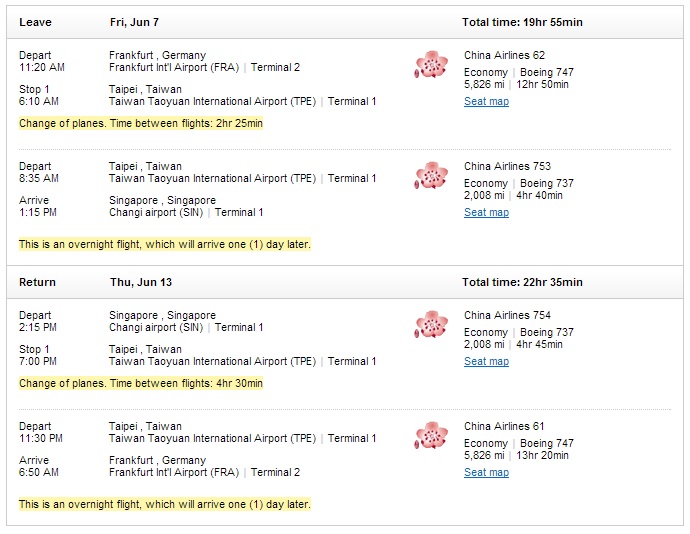Click Total time 19hr 55min text

click(x=522, y=22)
